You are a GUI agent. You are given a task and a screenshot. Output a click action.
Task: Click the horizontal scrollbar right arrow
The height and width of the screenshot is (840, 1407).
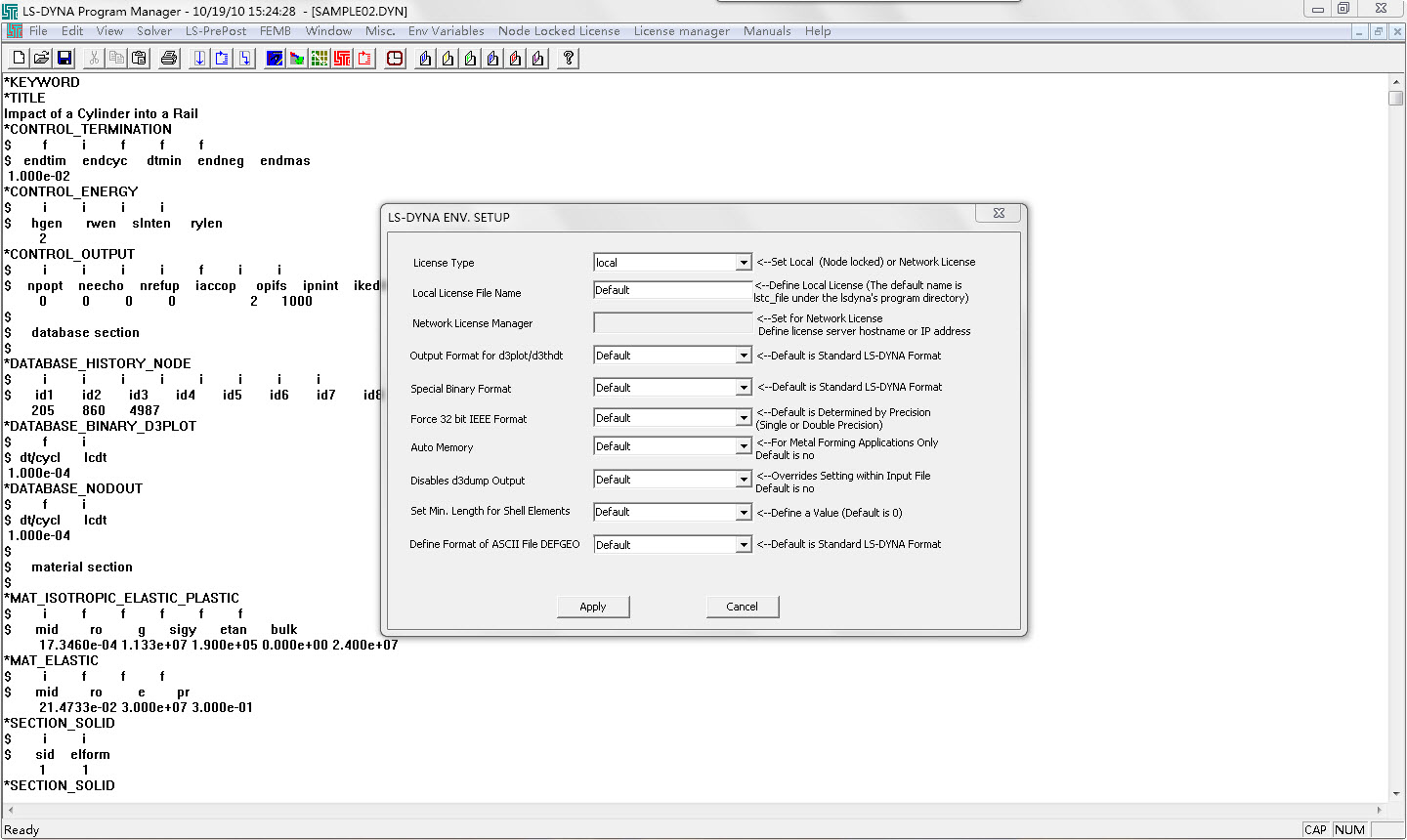click(x=1380, y=810)
